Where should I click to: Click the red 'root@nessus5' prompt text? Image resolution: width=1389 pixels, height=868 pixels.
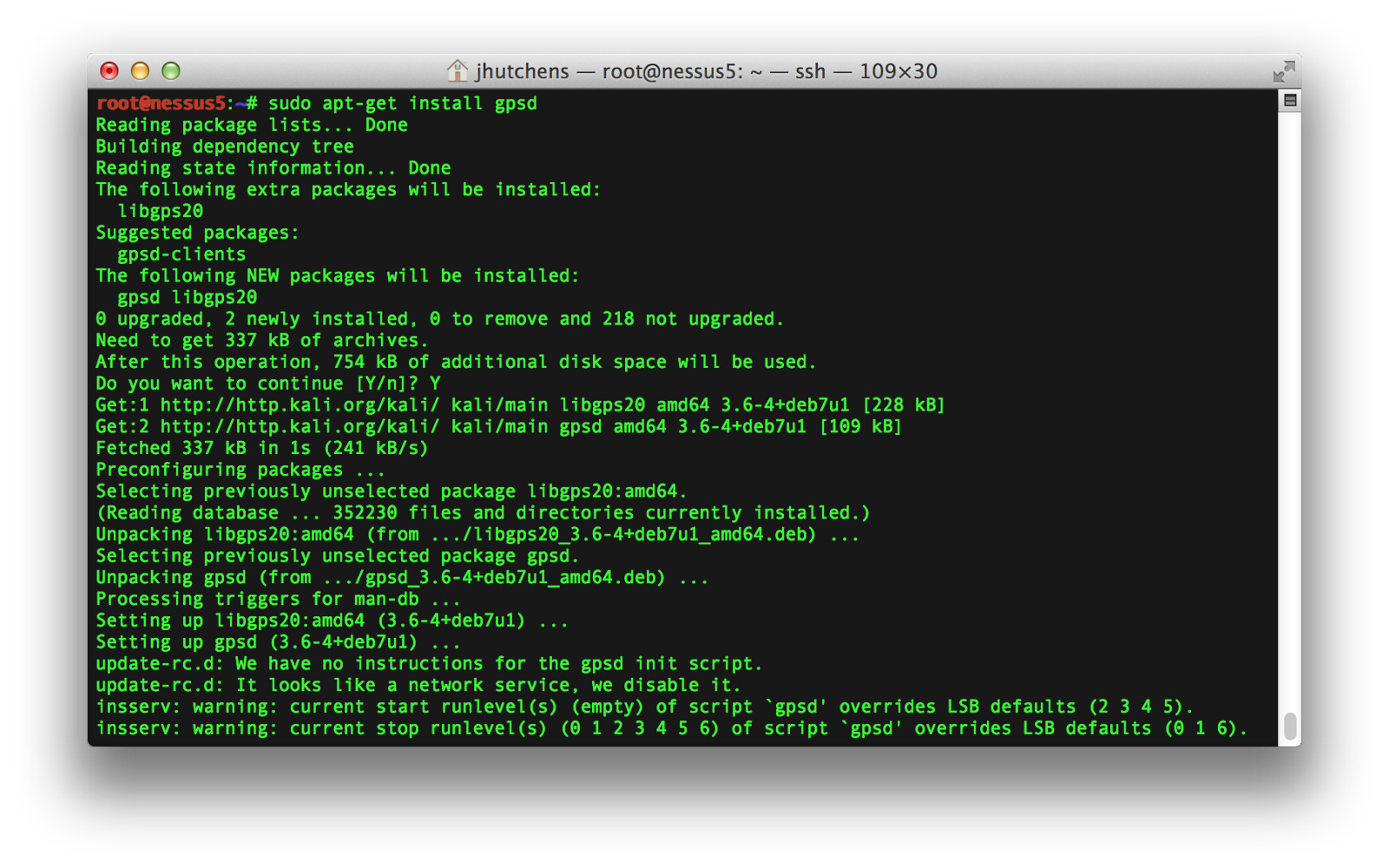pyautogui.click(x=161, y=103)
